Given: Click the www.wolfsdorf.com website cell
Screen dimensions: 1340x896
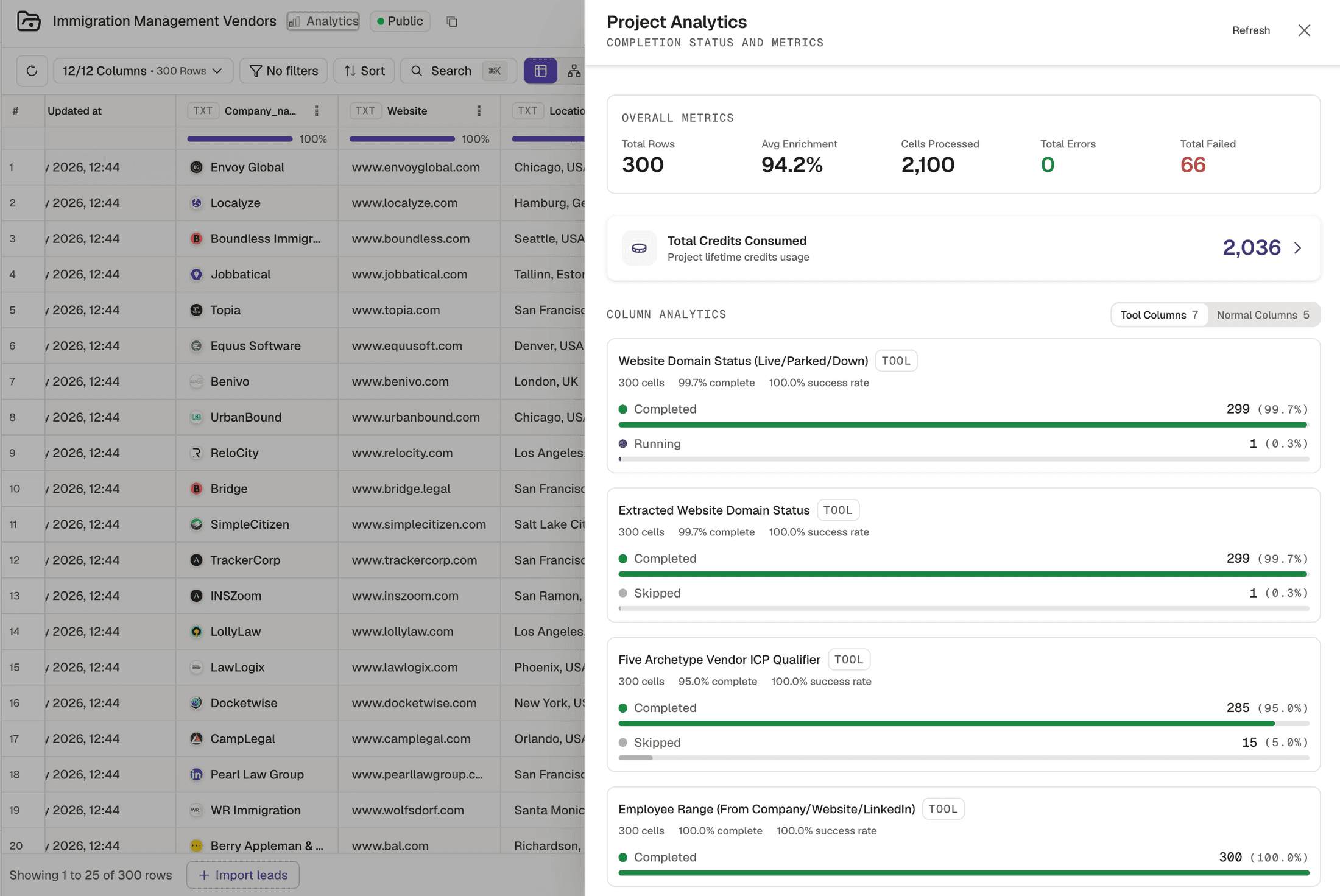Looking at the screenshot, I should [x=419, y=810].
